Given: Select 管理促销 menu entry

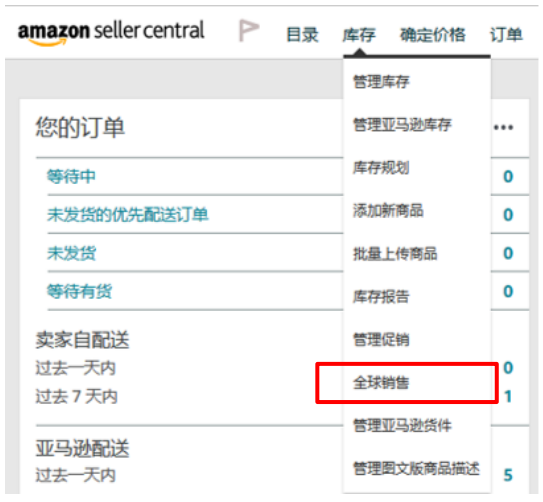Looking at the screenshot, I should click(381, 339).
